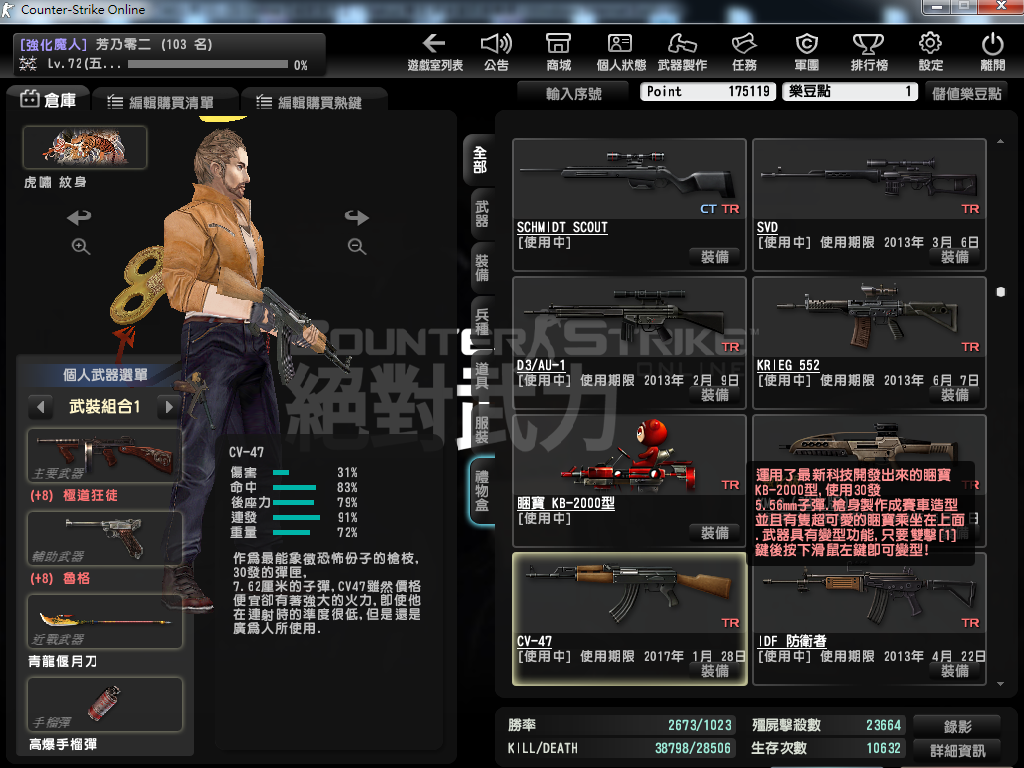1024x768 pixels.
Task: Rotate character right with the curved arrow
Action: pos(357,216)
